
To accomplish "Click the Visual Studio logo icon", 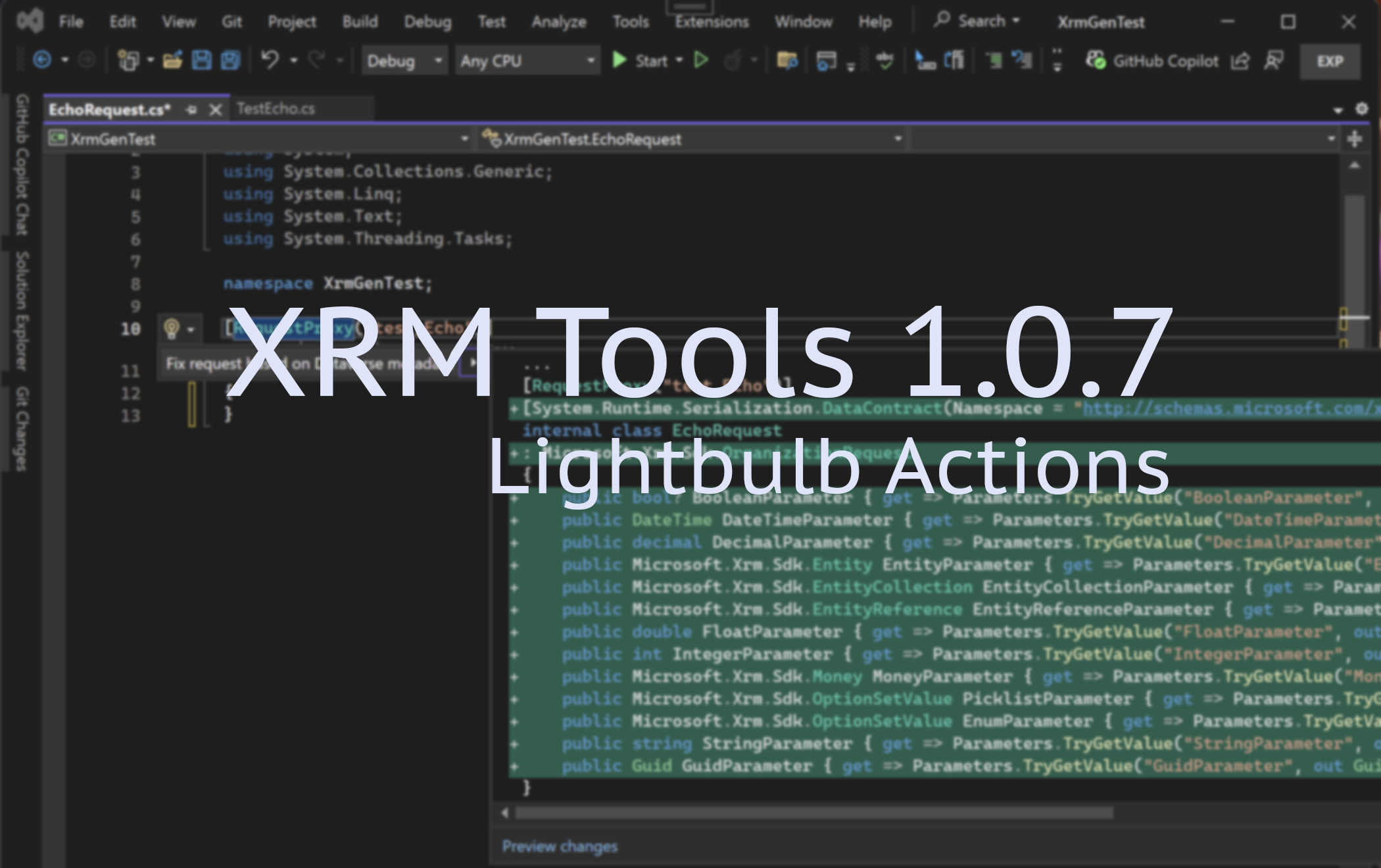I will 30,21.
